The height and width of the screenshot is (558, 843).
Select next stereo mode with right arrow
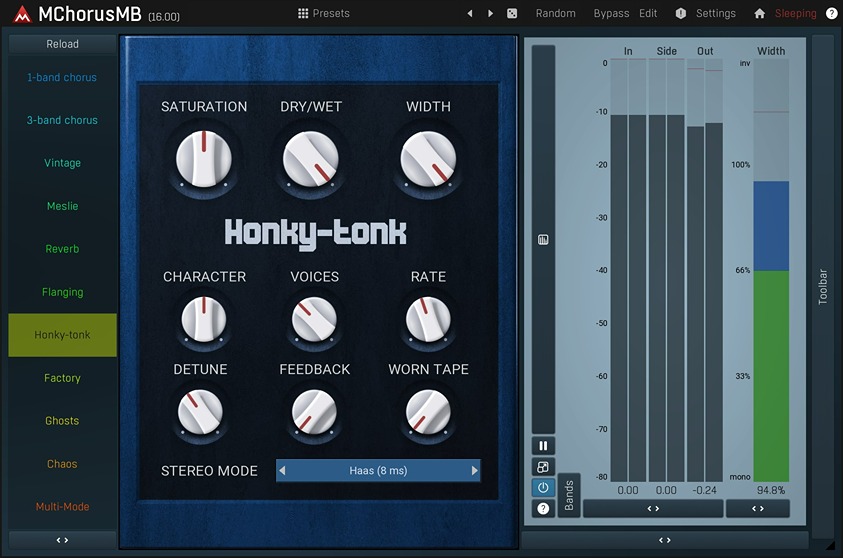coord(474,470)
